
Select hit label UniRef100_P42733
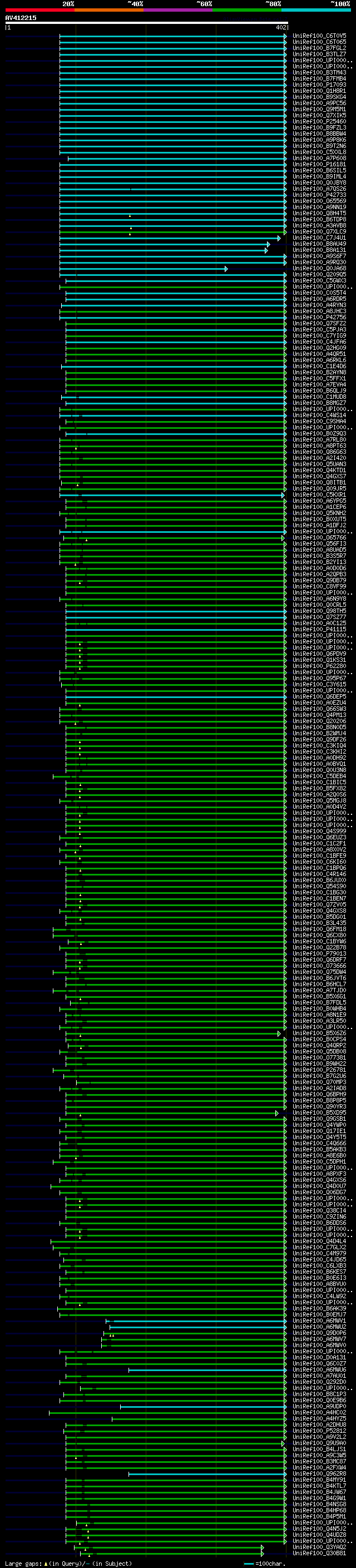(319, 195)
